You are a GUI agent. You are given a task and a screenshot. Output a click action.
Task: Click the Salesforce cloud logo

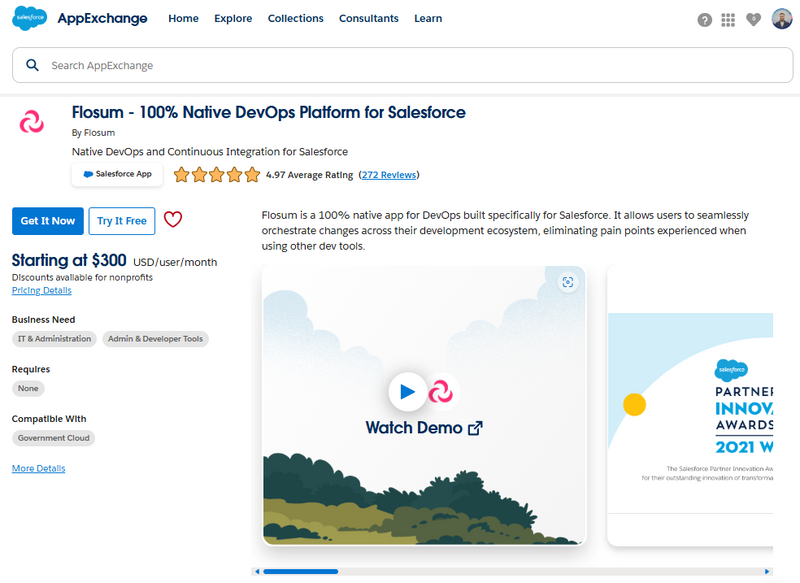point(29,18)
